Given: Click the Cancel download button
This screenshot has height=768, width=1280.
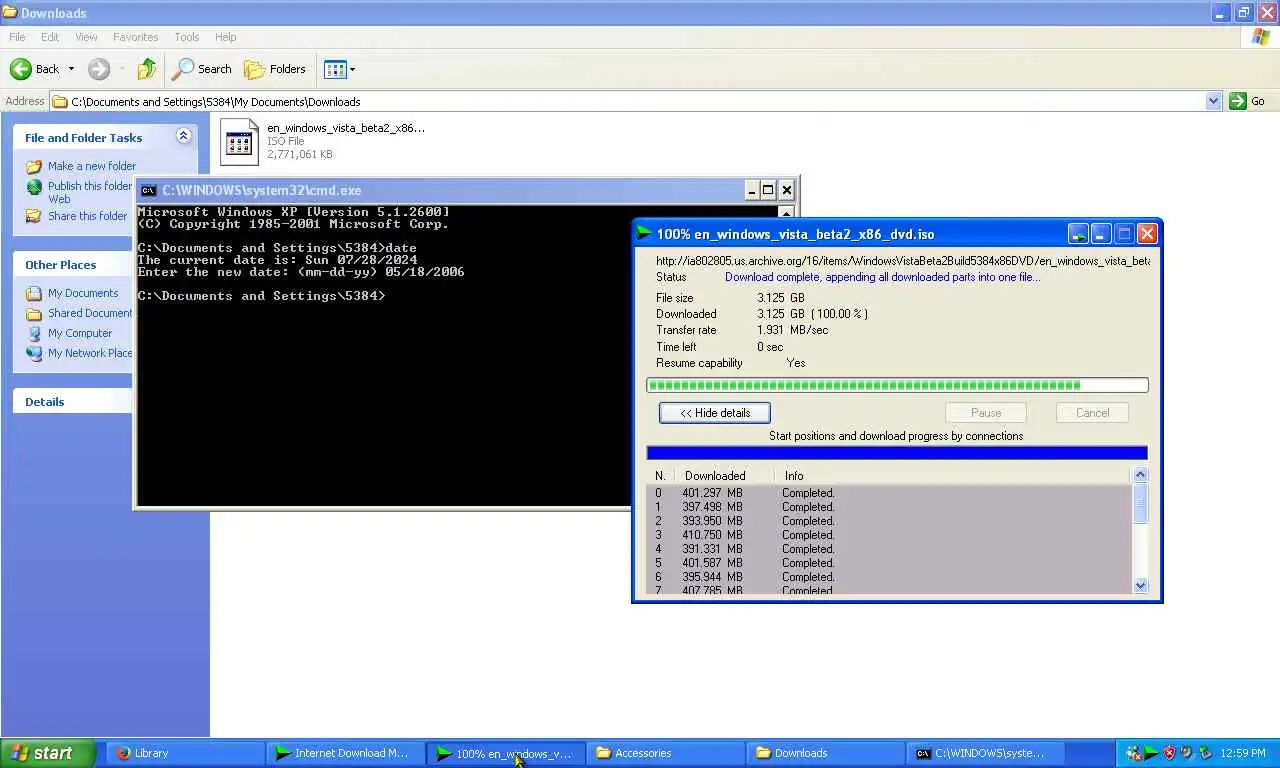Looking at the screenshot, I should (1092, 413).
